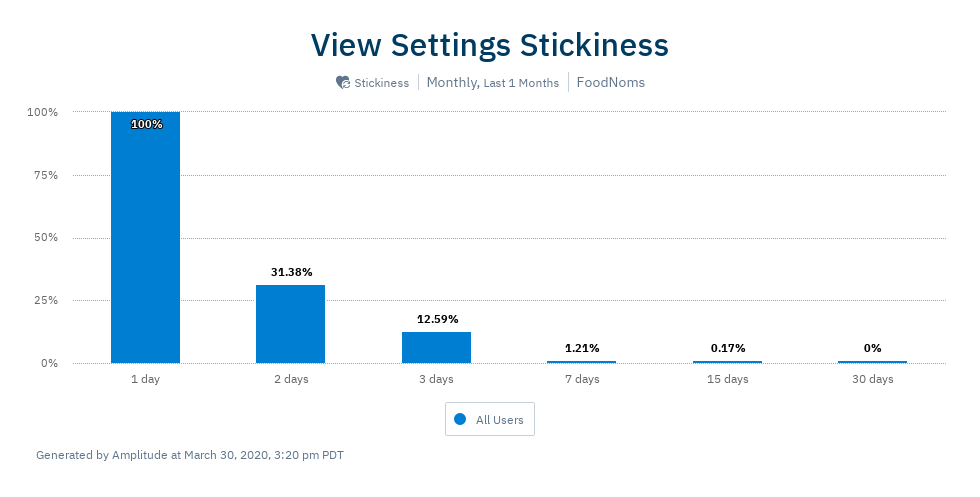
Task: Click the 0.17% data label
Action: pyautogui.click(x=728, y=348)
